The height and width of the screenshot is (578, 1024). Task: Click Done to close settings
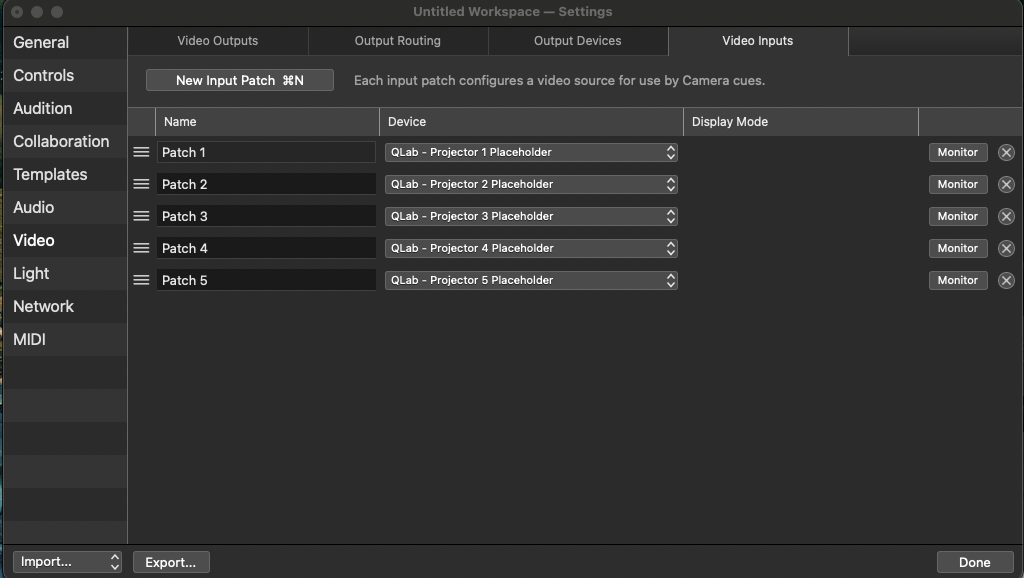click(x=973, y=561)
